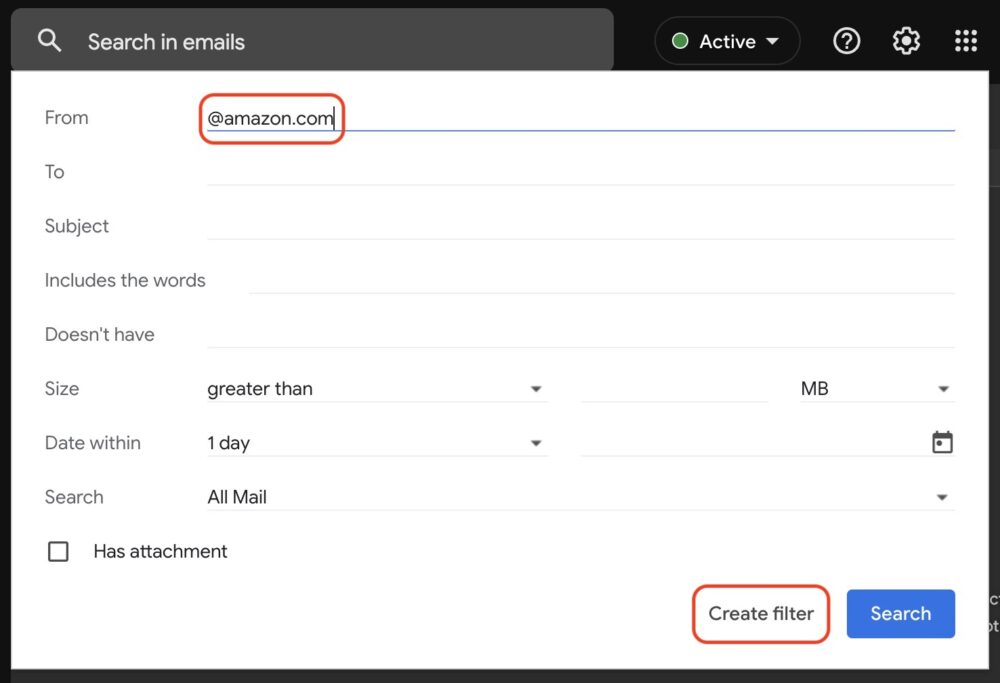
Task: Open the Google apps grid icon
Action: click(x=964, y=41)
